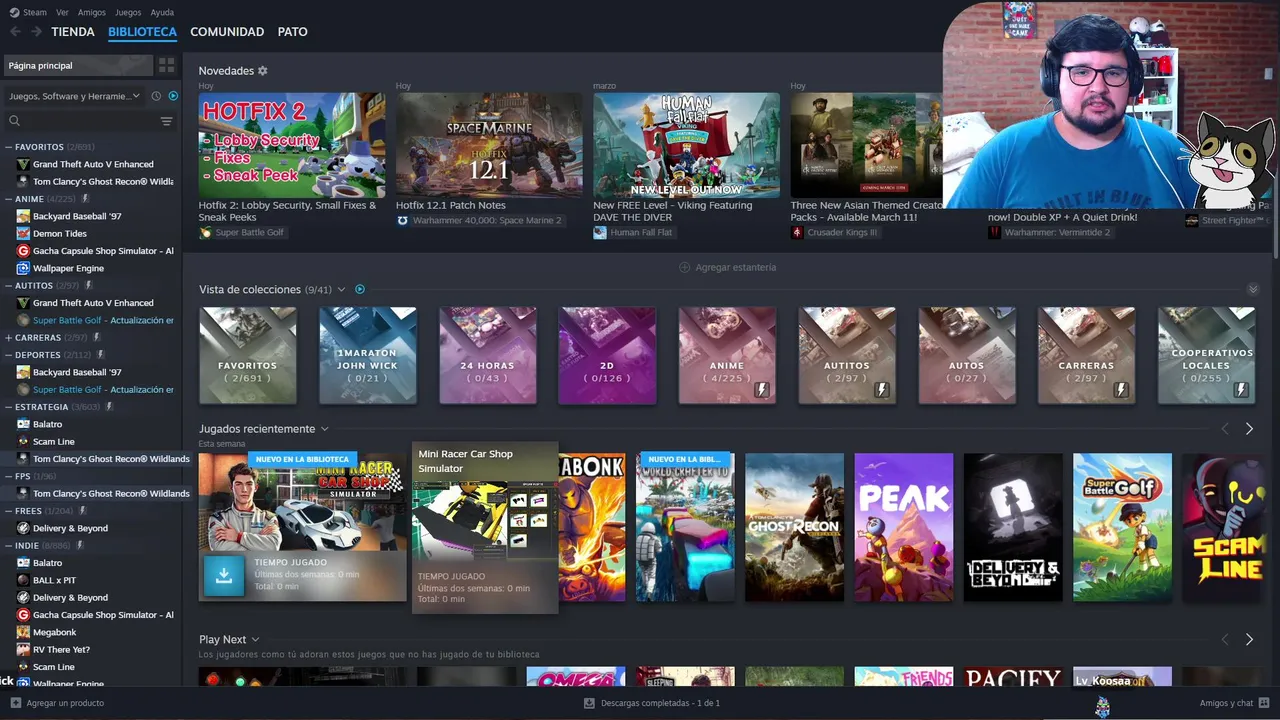Collapse the INDIE category
Viewport: 1280px width, 720px height.
pos(9,546)
